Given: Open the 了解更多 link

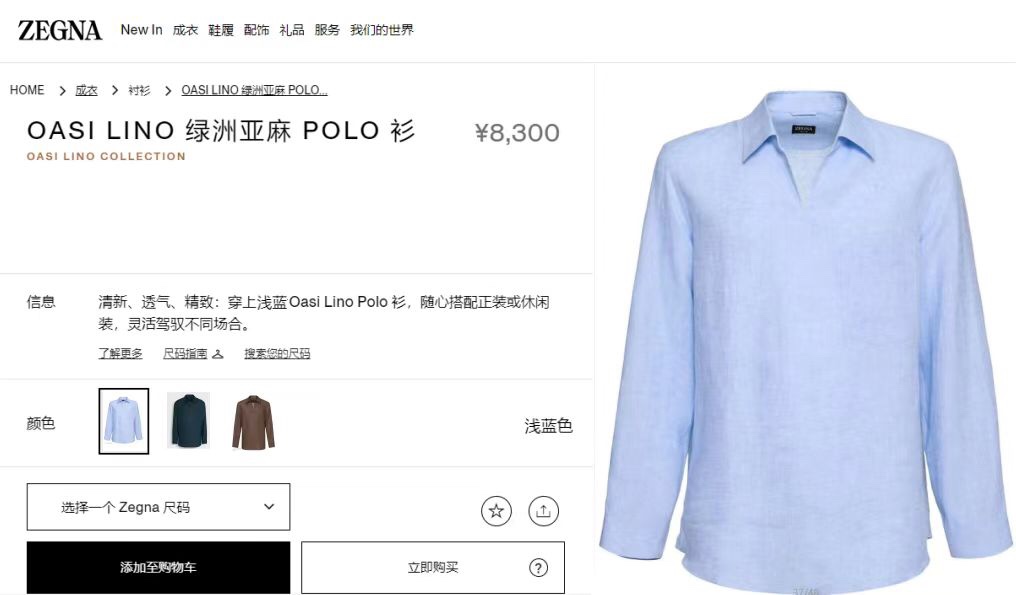Looking at the screenshot, I should click(121, 353).
